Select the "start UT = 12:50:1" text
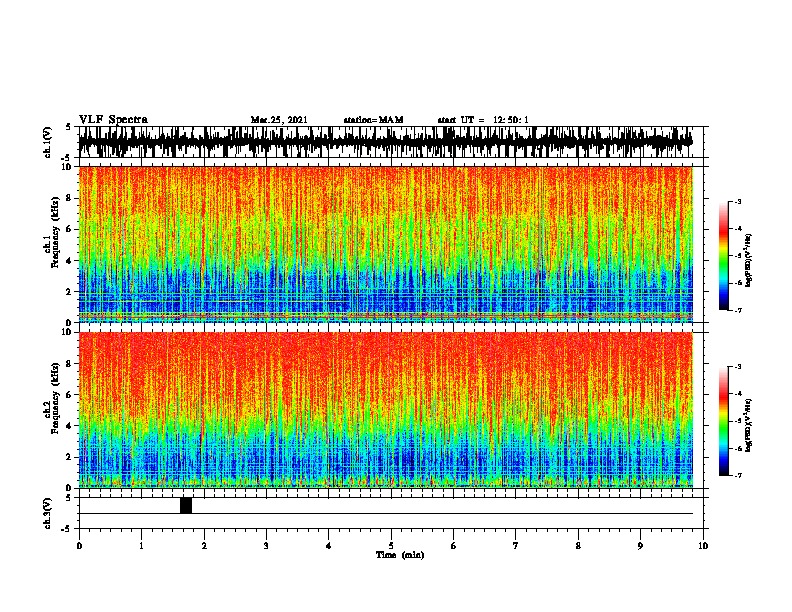This screenshot has width=792, height=612. pyautogui.click(x=483, y=120)
